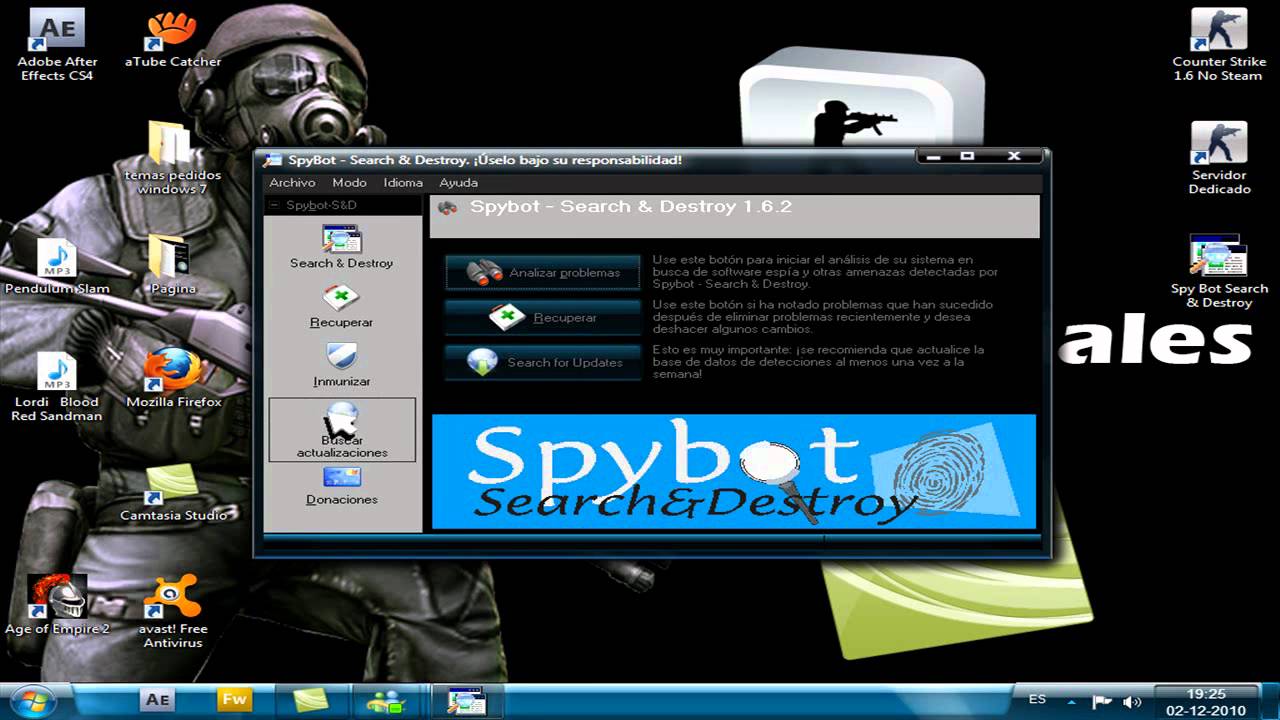Click After Effects taskbar button
Screen dimensions: 1280x720
pos(157,699)
